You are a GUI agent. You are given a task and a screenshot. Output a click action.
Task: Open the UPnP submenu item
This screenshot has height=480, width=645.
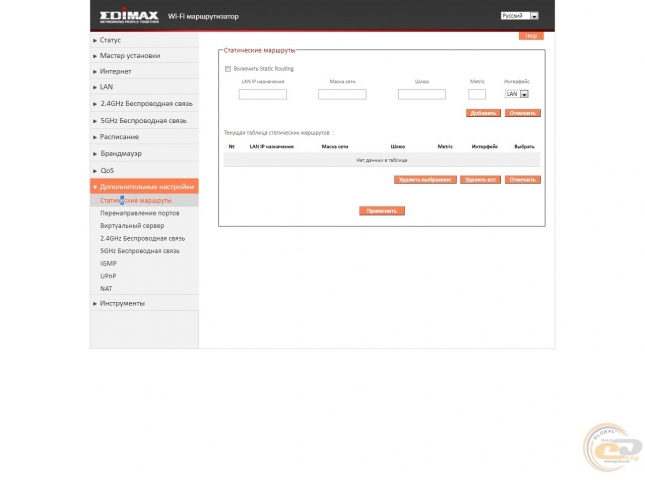click(108, 276)
